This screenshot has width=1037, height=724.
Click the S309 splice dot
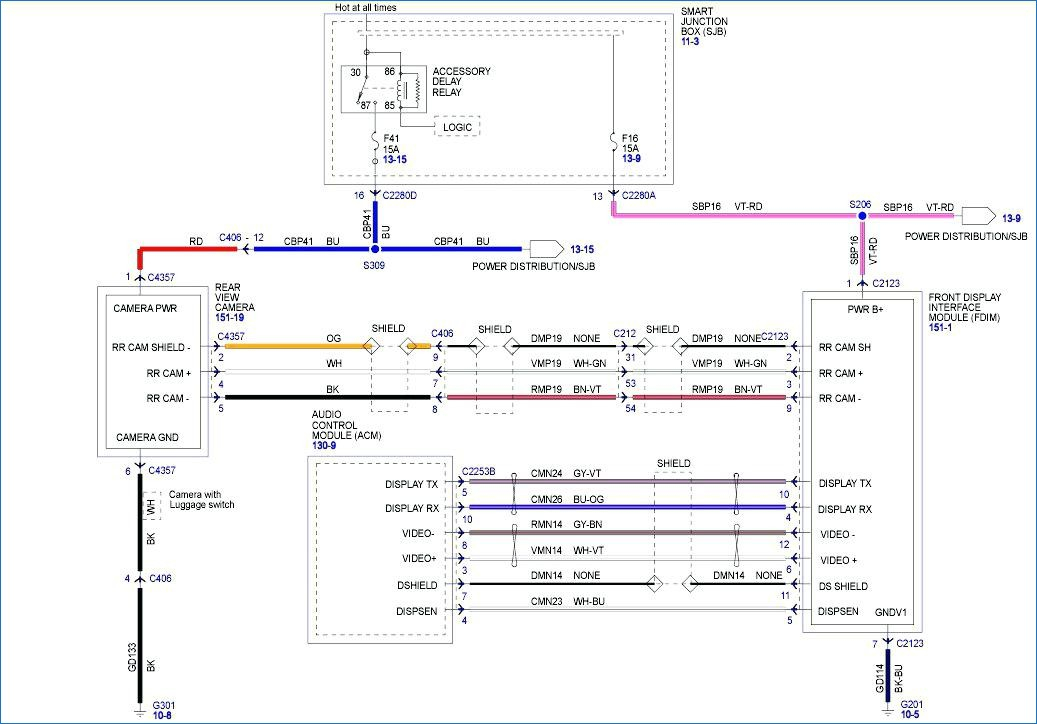click(375, 249)
